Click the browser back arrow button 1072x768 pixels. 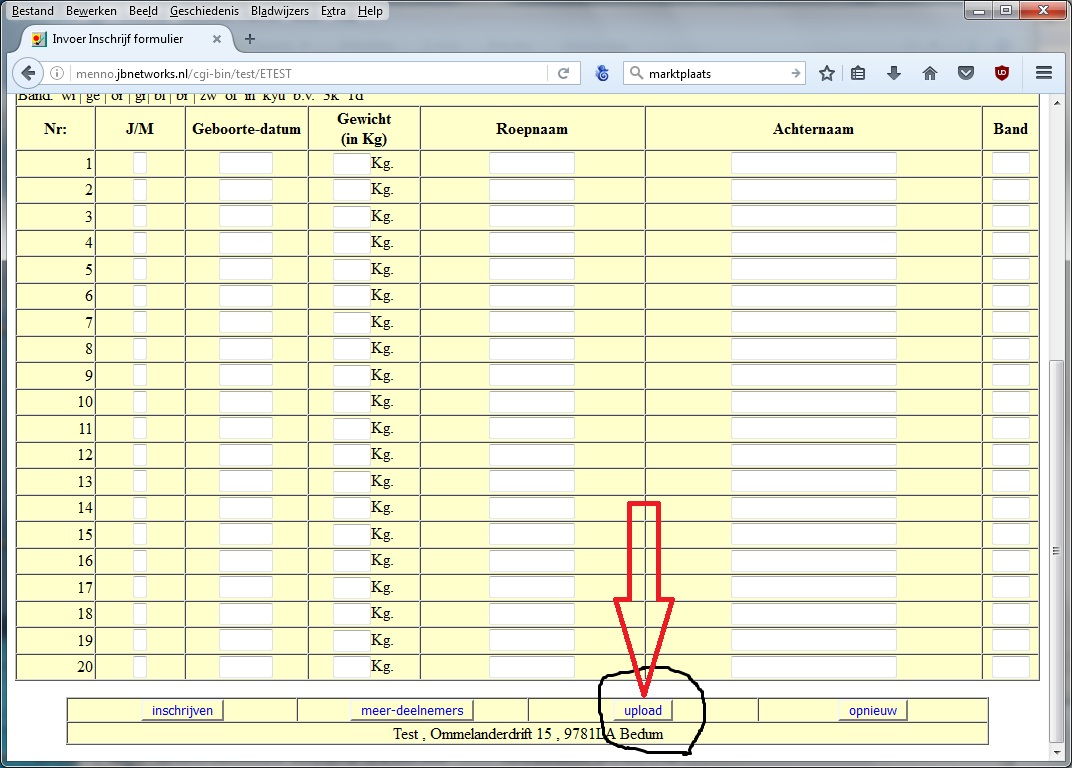pyautogui.click(x=27, y=73)
